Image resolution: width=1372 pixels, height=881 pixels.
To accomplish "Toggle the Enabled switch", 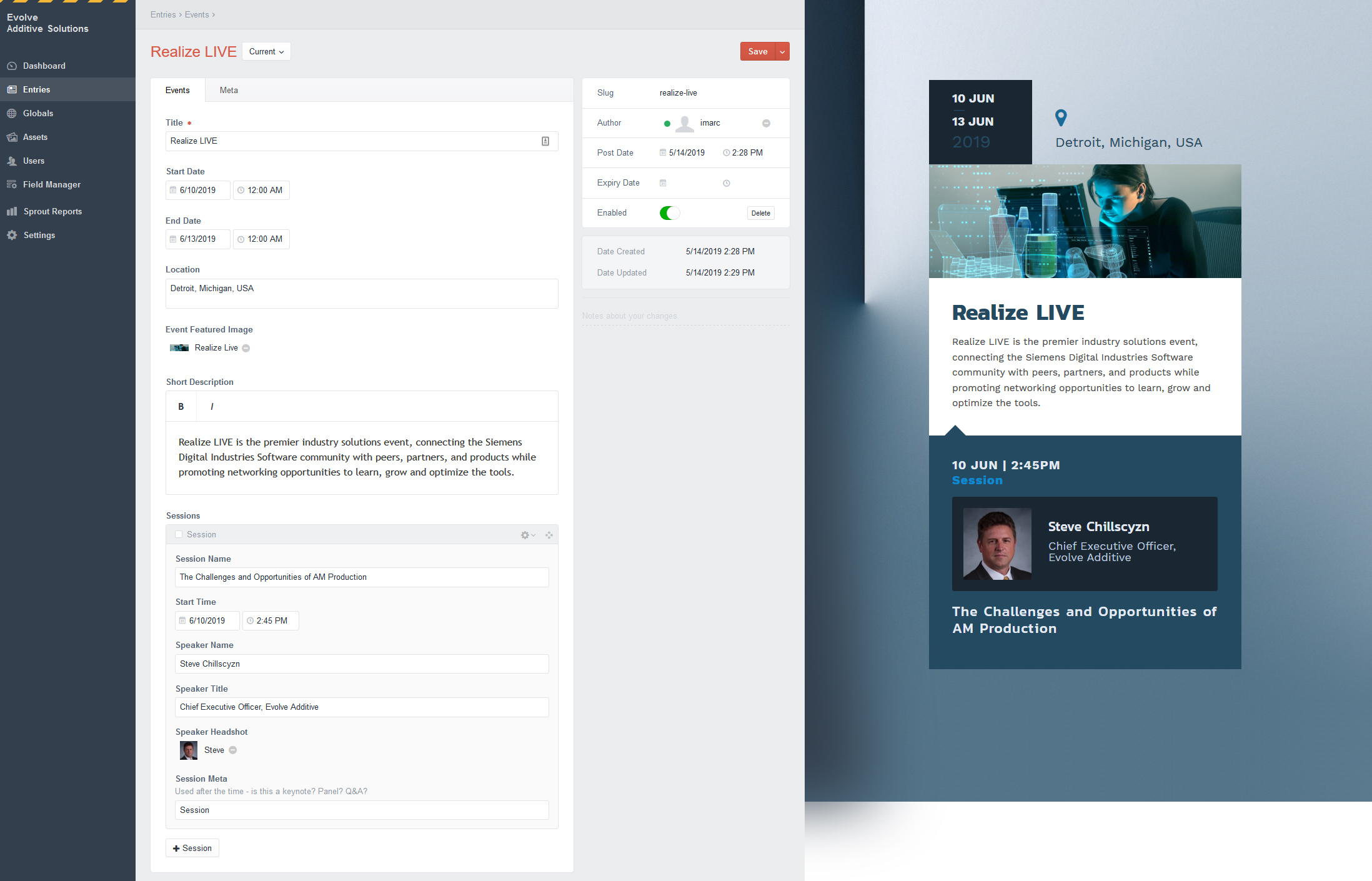I will (x=670, y=213).
